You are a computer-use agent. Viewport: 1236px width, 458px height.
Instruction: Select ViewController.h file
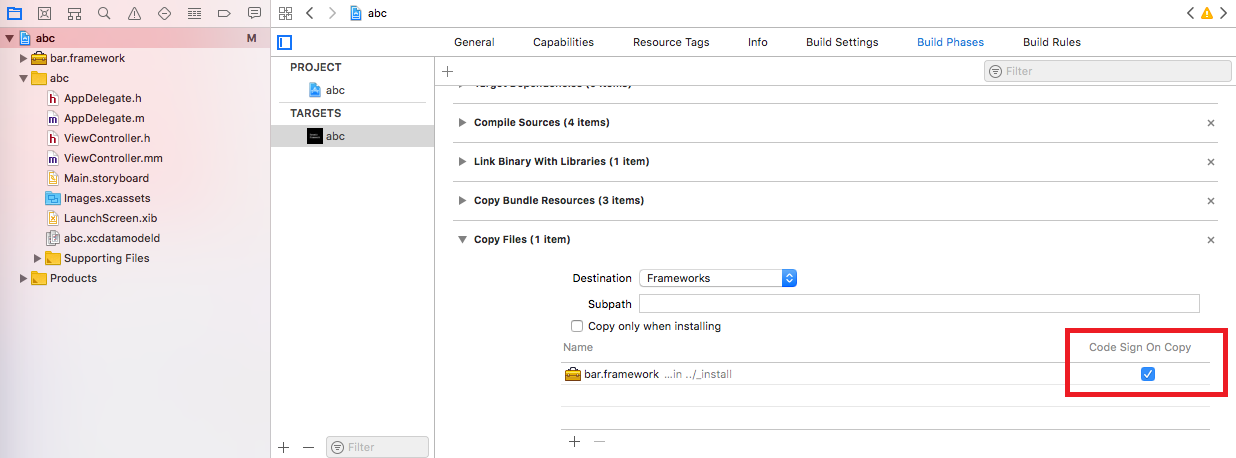(x=106, y=138)
